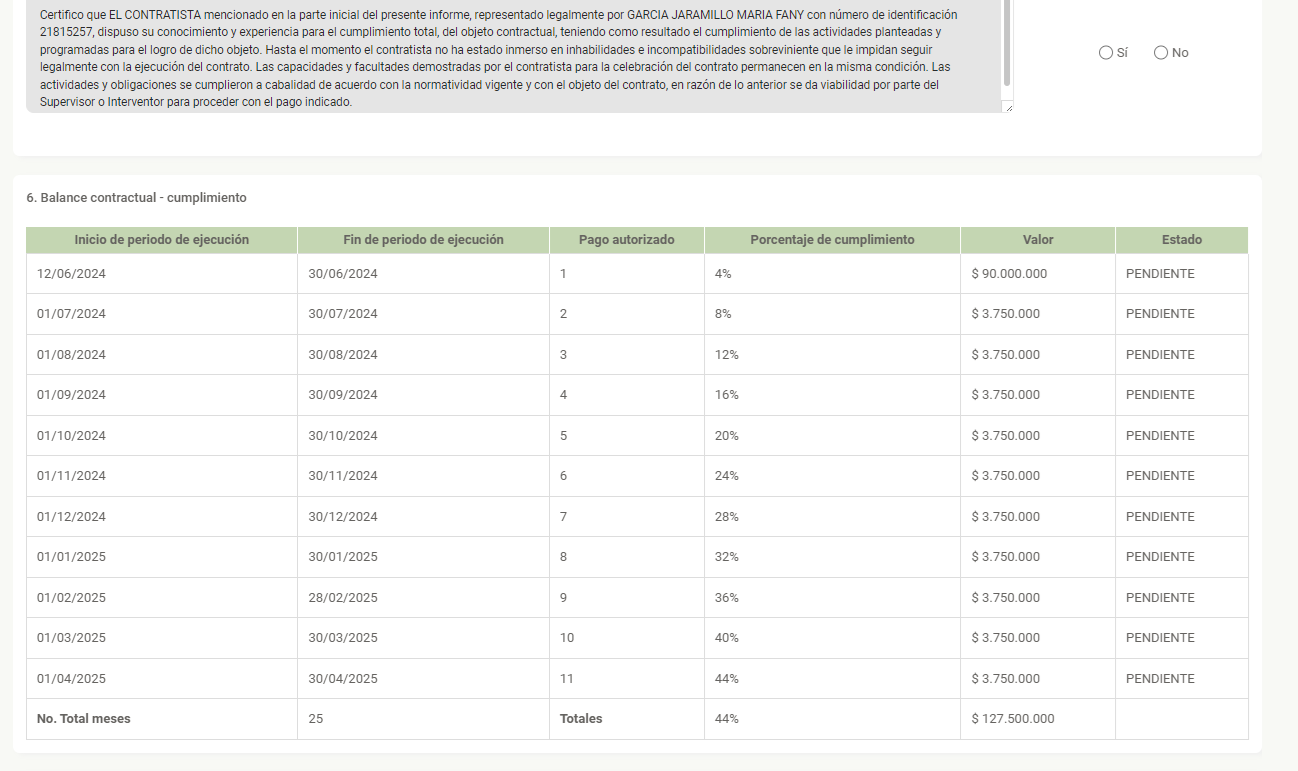Image resolution: width=1298 pixels, height=771 pixels.
Task: Click the "20%" compliance percentage cell
Action: (x=832, y=436)
